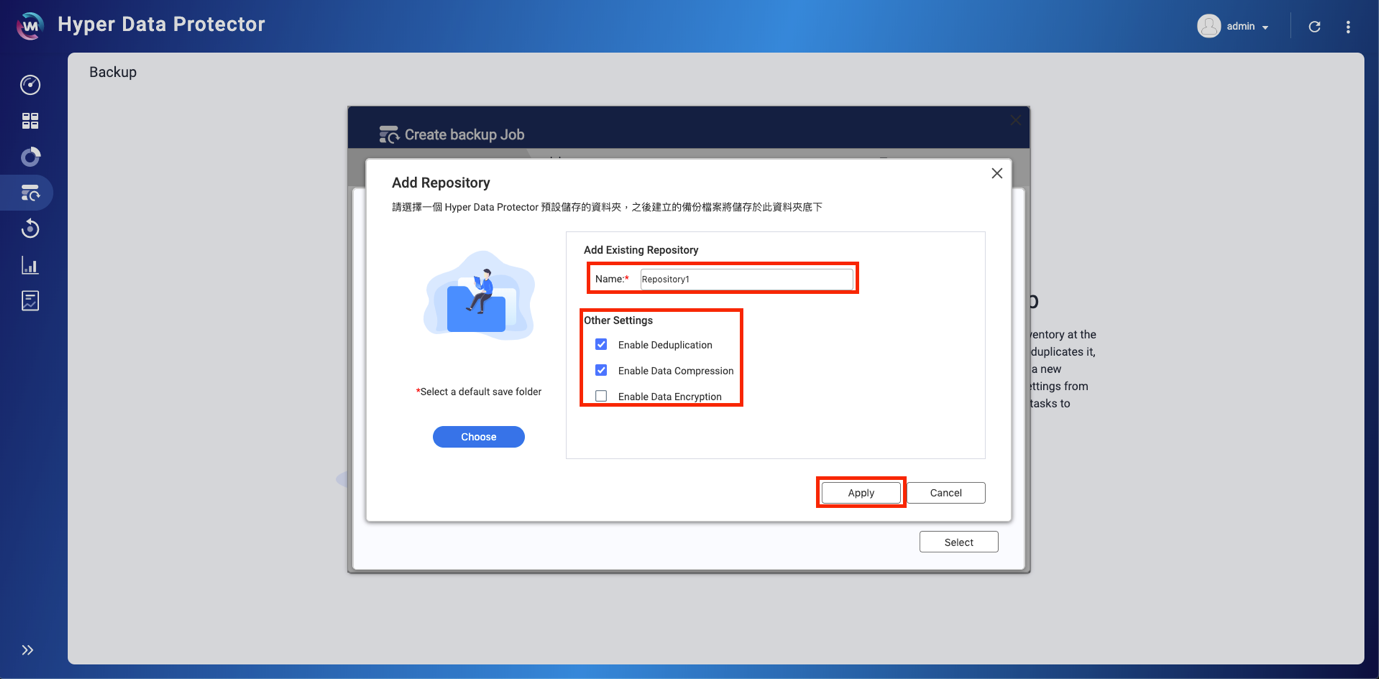Click the Select button in Create backup Job

[959, 542]
